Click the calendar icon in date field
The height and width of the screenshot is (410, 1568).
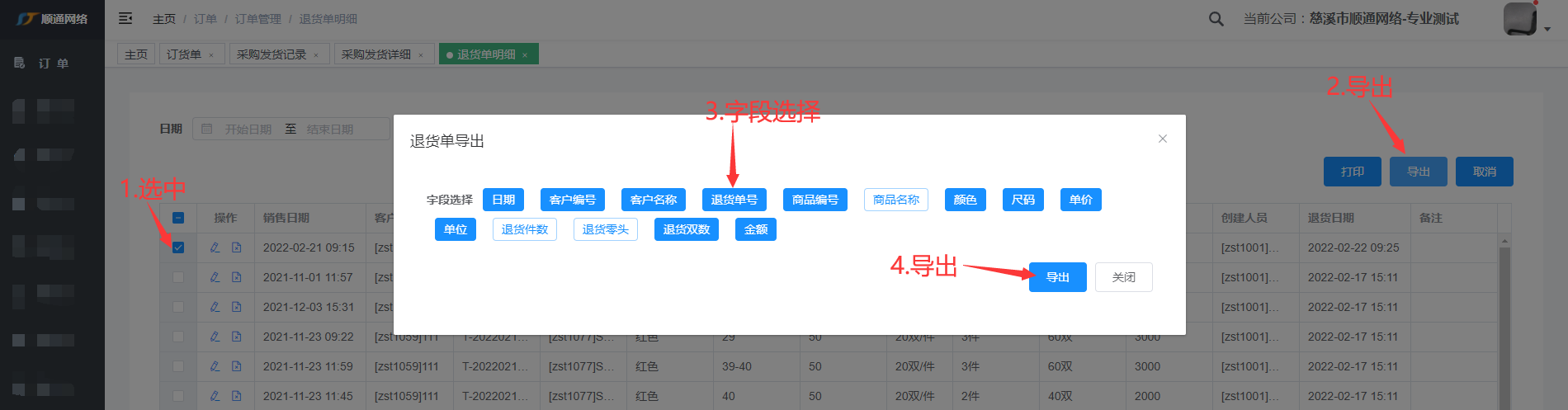click(x=207, y=130)
